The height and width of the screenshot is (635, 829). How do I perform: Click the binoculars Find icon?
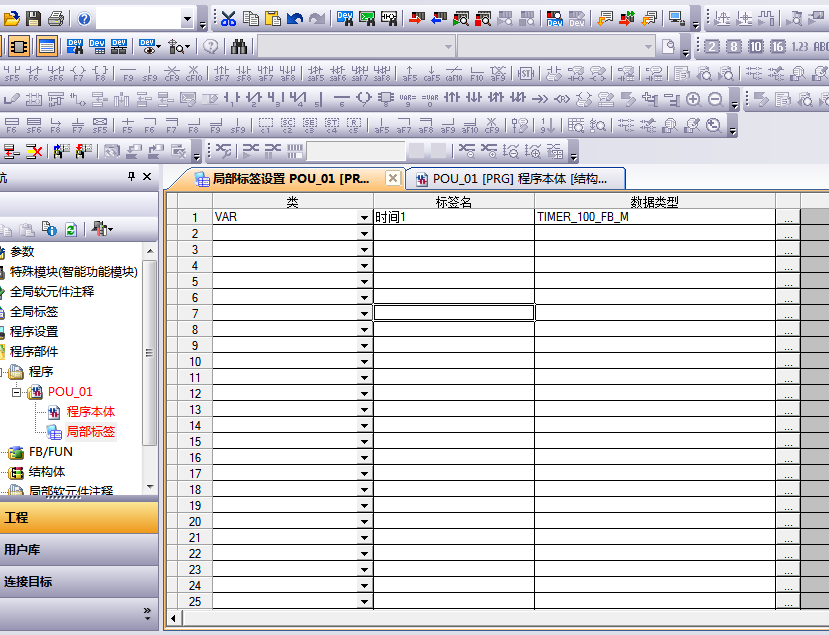239,46
